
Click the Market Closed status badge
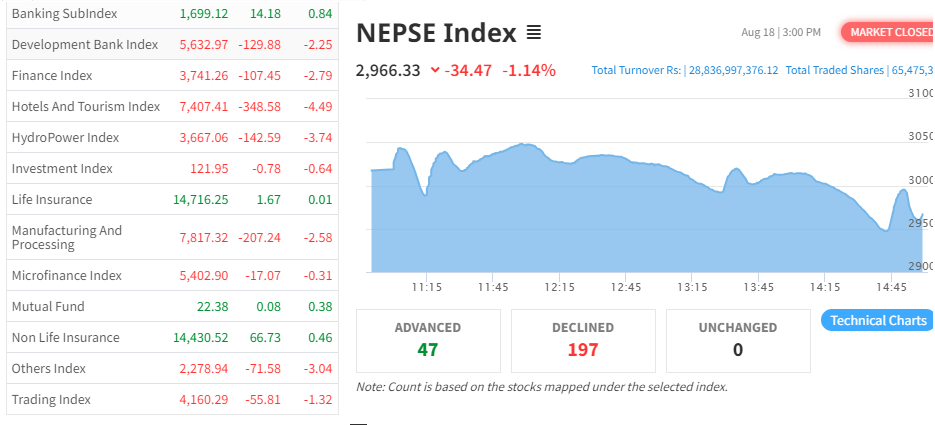(x=887, y=32)
